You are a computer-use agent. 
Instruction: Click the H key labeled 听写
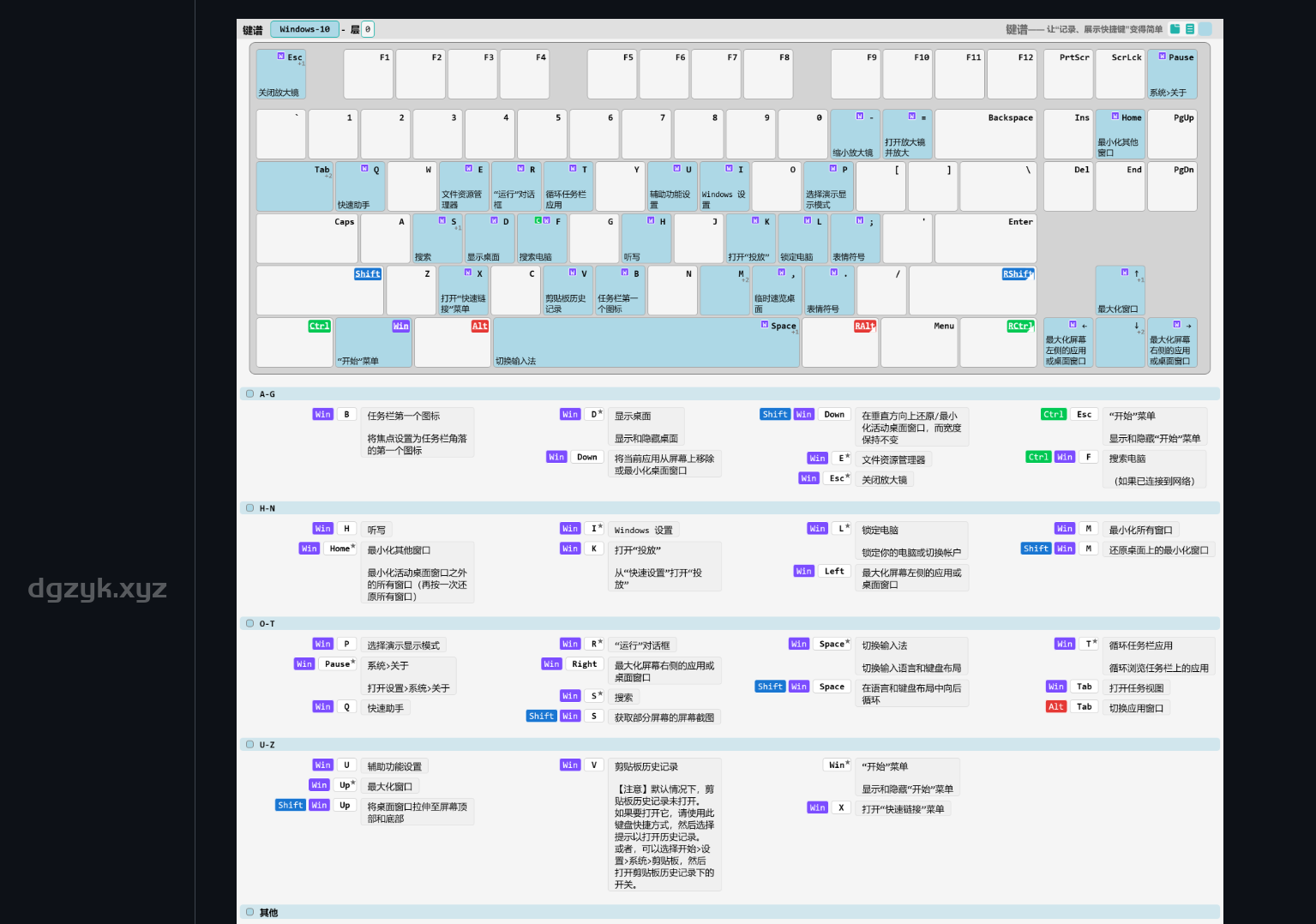point(646,239)
